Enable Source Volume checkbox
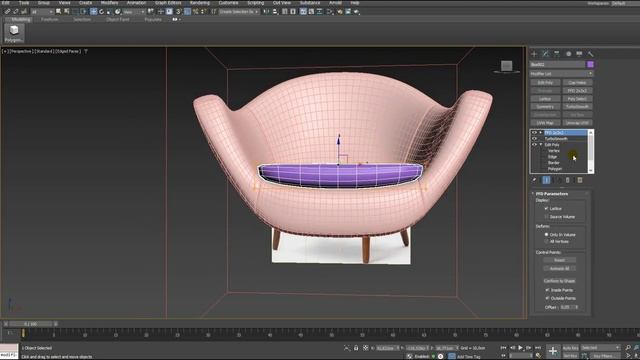 pyautogui.click(x=546, y=217)
